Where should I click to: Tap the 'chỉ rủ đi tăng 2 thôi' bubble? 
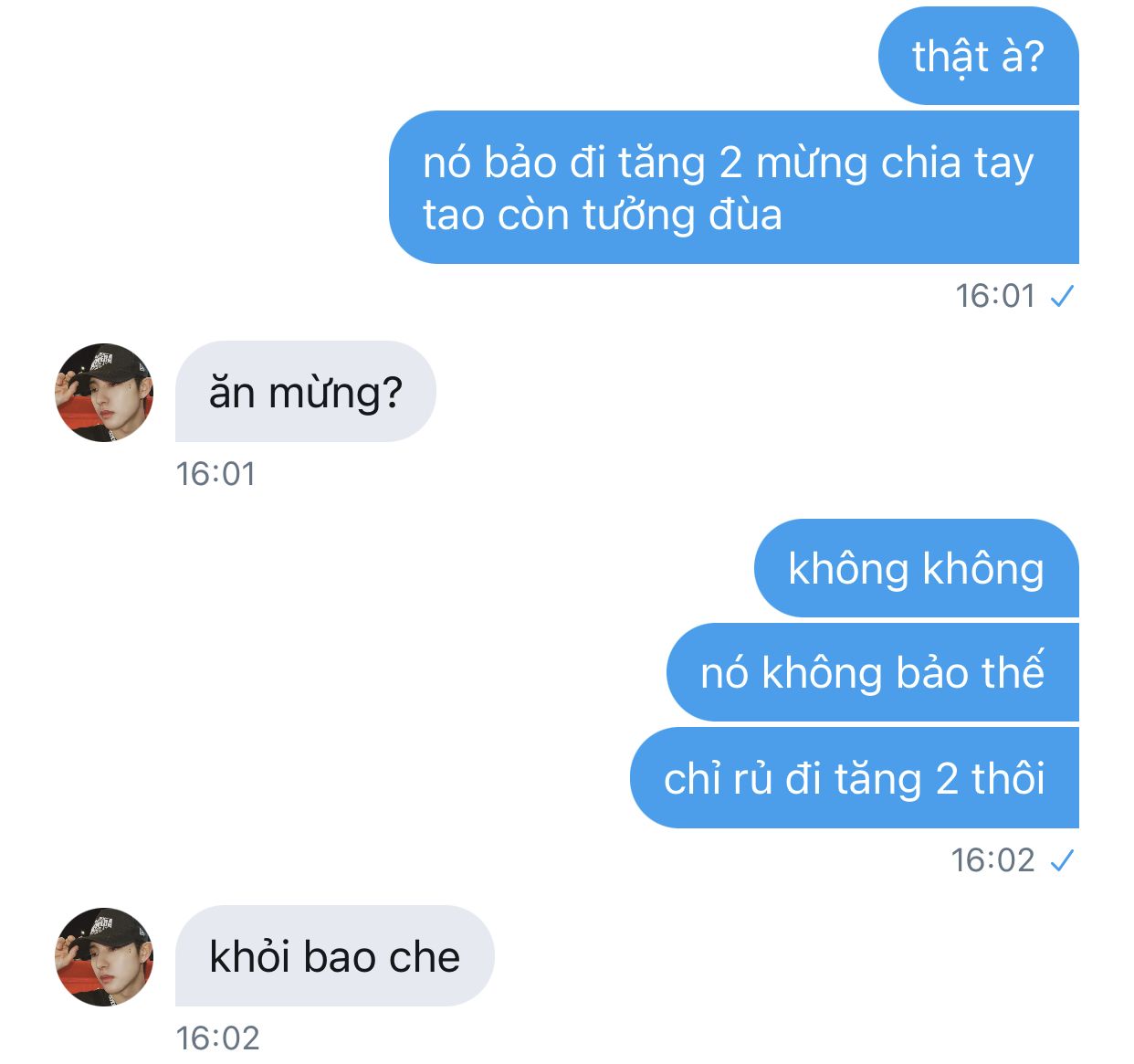(855, 778)
